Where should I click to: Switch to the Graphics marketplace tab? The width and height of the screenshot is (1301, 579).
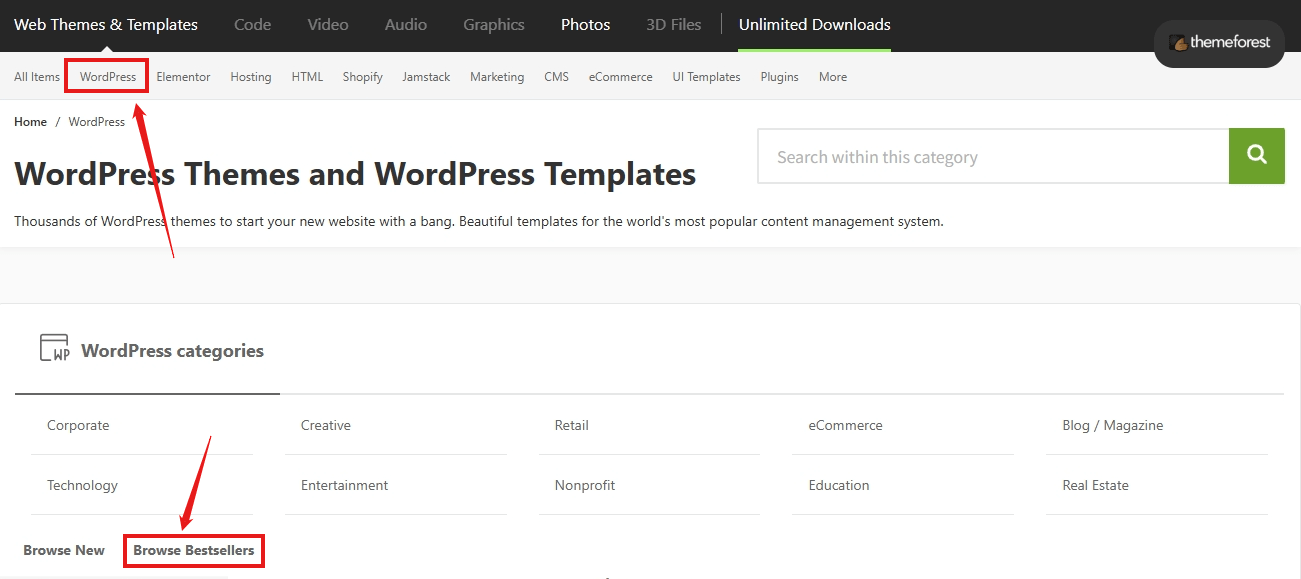point(494,25)
